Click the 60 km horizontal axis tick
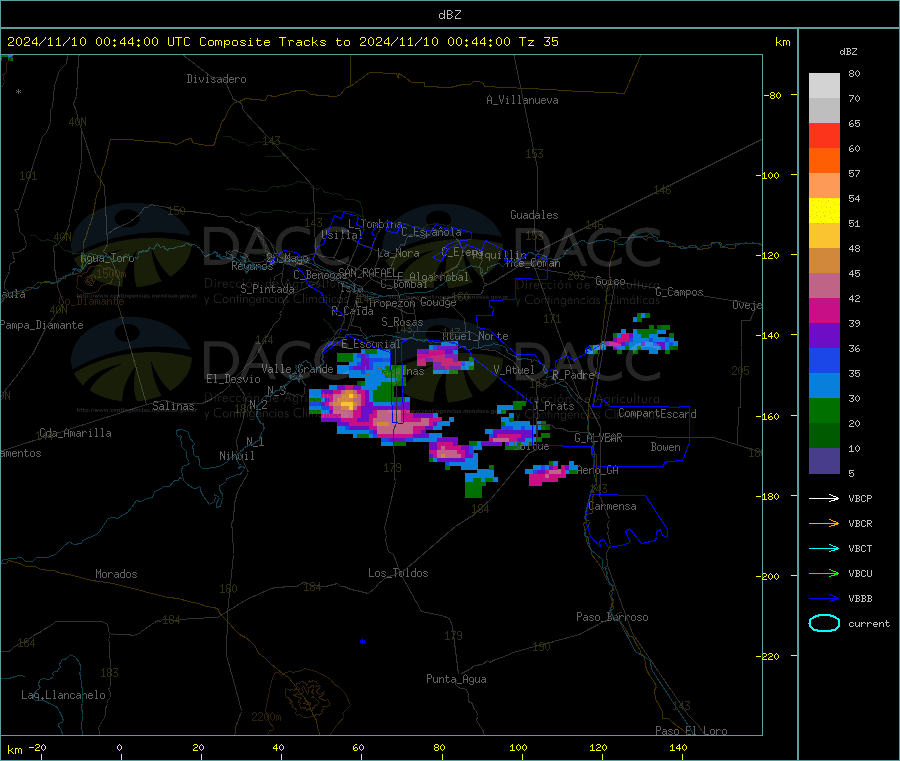The height and width of the screenshot is (761, 900). coord(358,748)
